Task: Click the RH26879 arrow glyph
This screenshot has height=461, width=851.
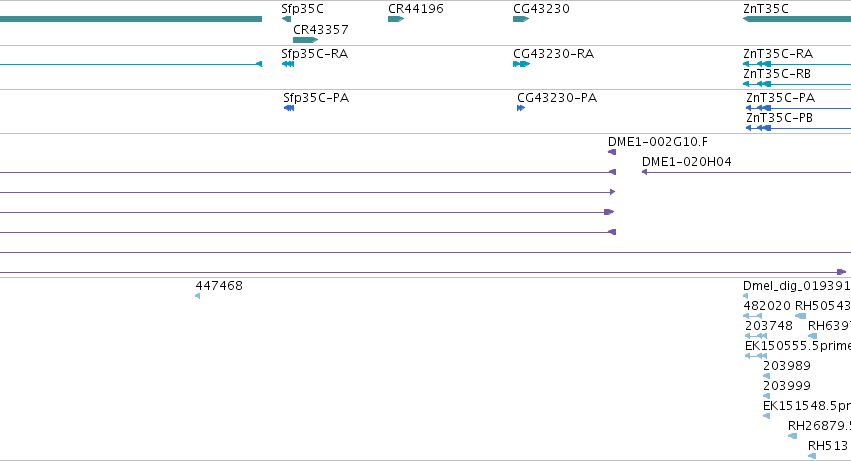Action: coord(792,436)
